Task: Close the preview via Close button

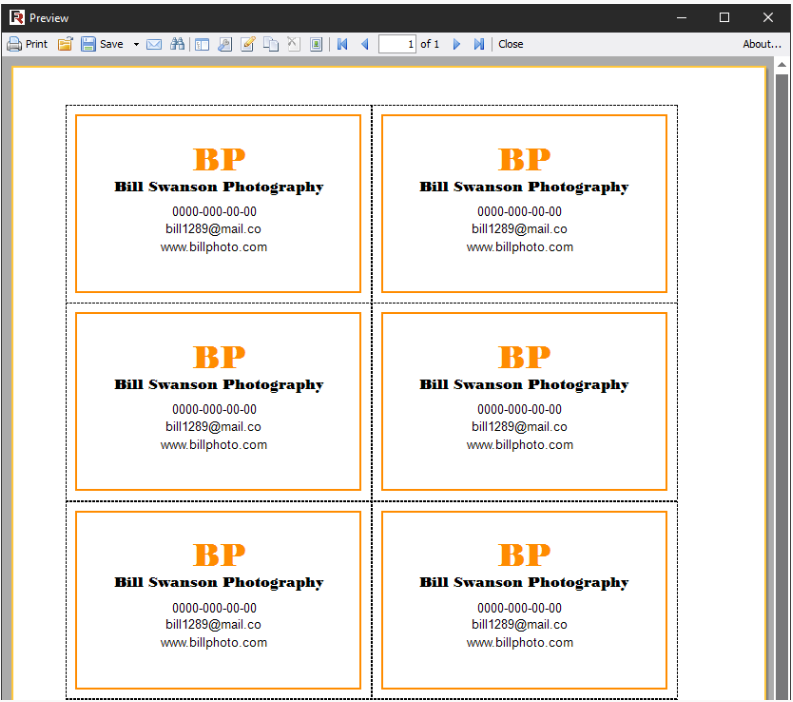Action: tap(510, 45)
